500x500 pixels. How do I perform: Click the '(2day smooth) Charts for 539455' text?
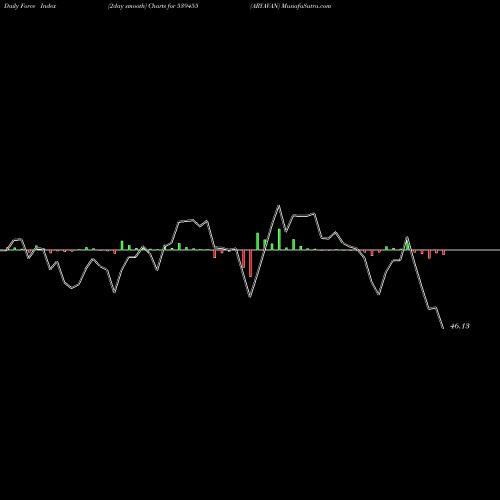click(x=153, y=6)
